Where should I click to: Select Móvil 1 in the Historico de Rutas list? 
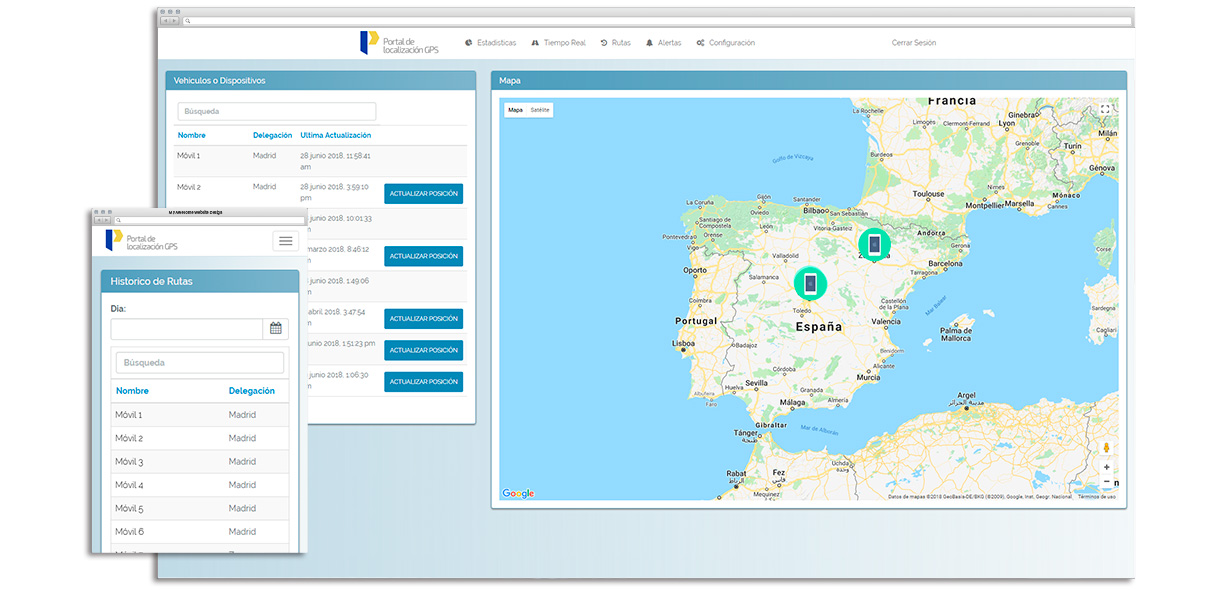200,415
